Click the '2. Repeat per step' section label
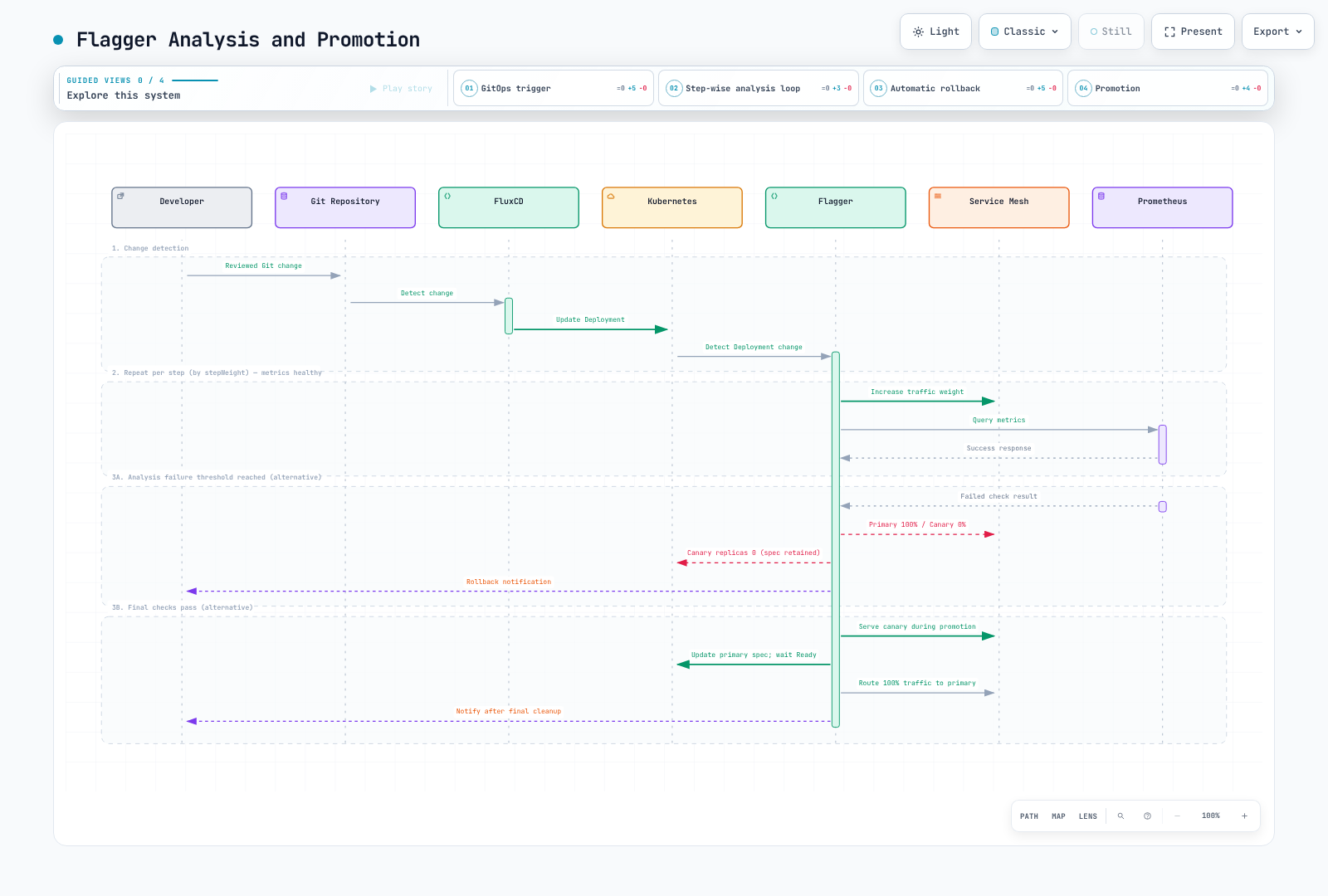The height and width of the screenshot is (896, 1328). [217, 373]
